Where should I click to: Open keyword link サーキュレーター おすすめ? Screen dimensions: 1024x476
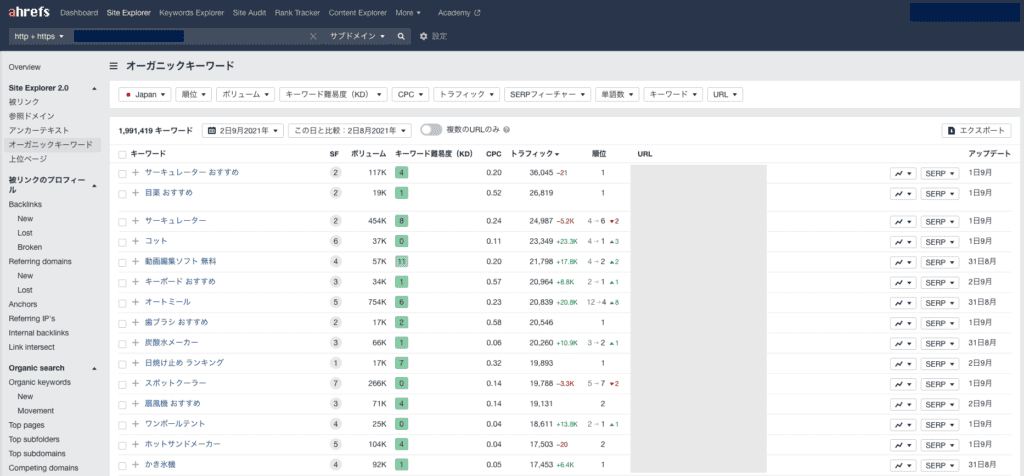pos(191,172)
